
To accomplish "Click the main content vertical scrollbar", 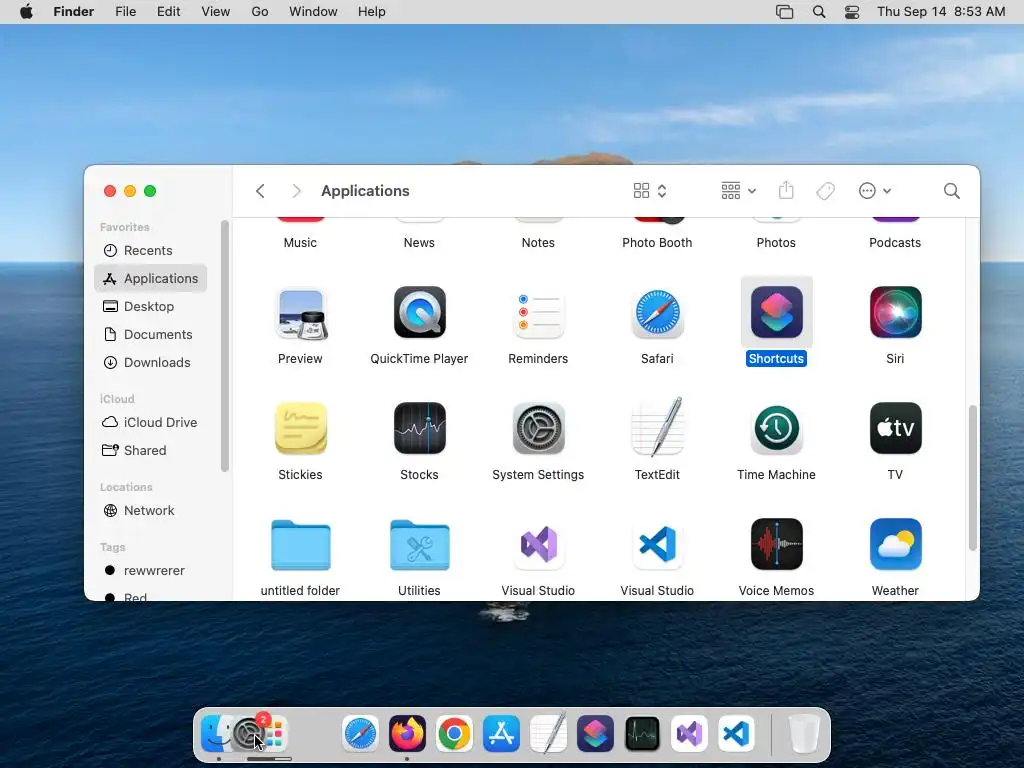I will (972, 478).
